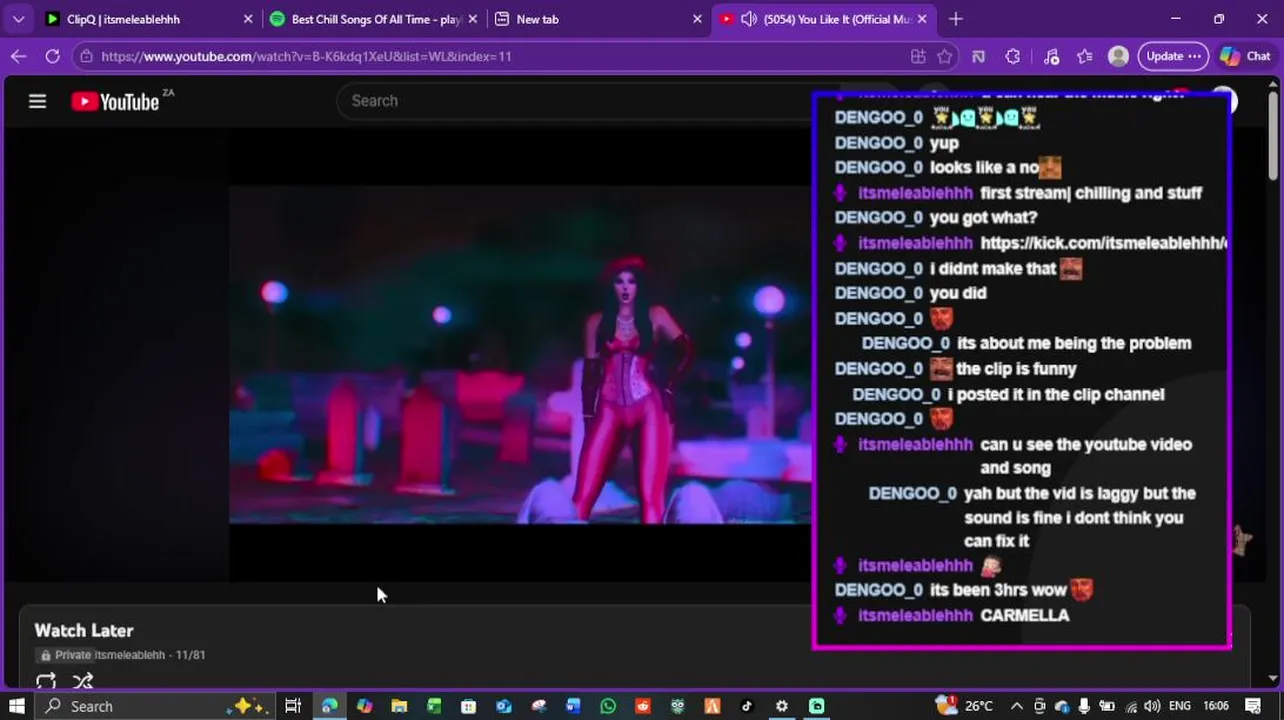1284x720 pixels.
Task: Open volume control in system tray
Action: coord(1151,706)
